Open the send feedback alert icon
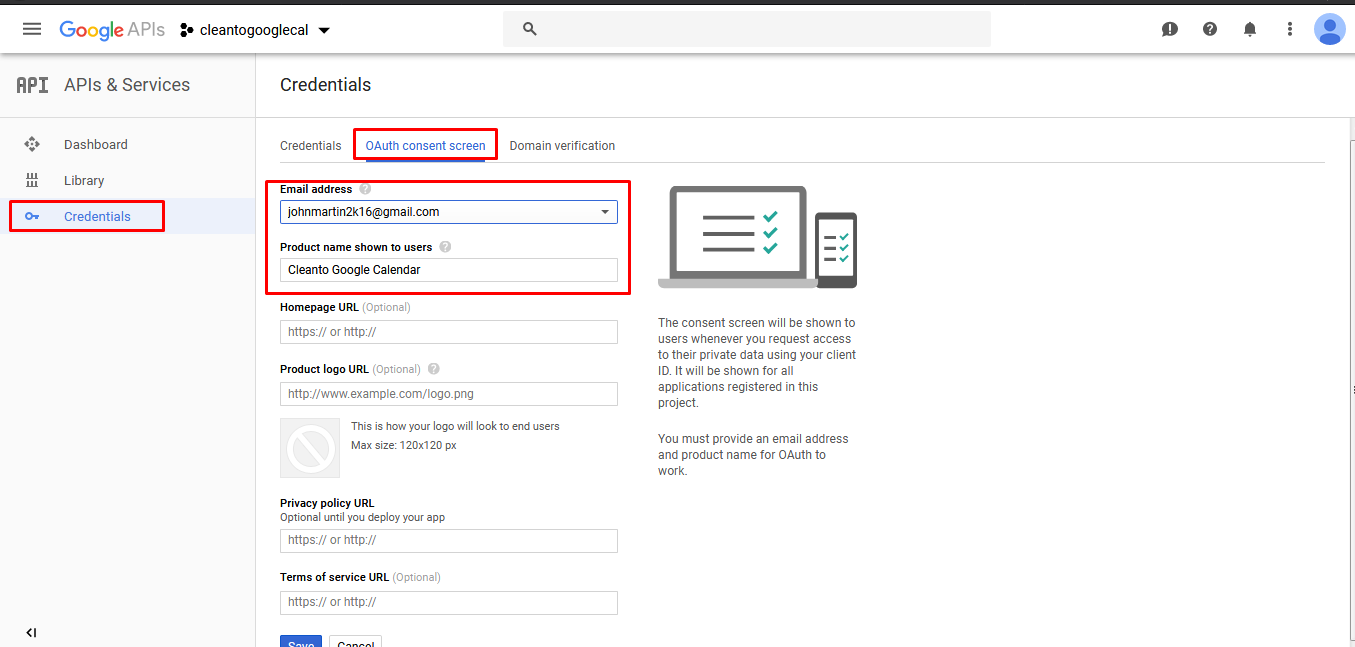 coord(1170,29)
